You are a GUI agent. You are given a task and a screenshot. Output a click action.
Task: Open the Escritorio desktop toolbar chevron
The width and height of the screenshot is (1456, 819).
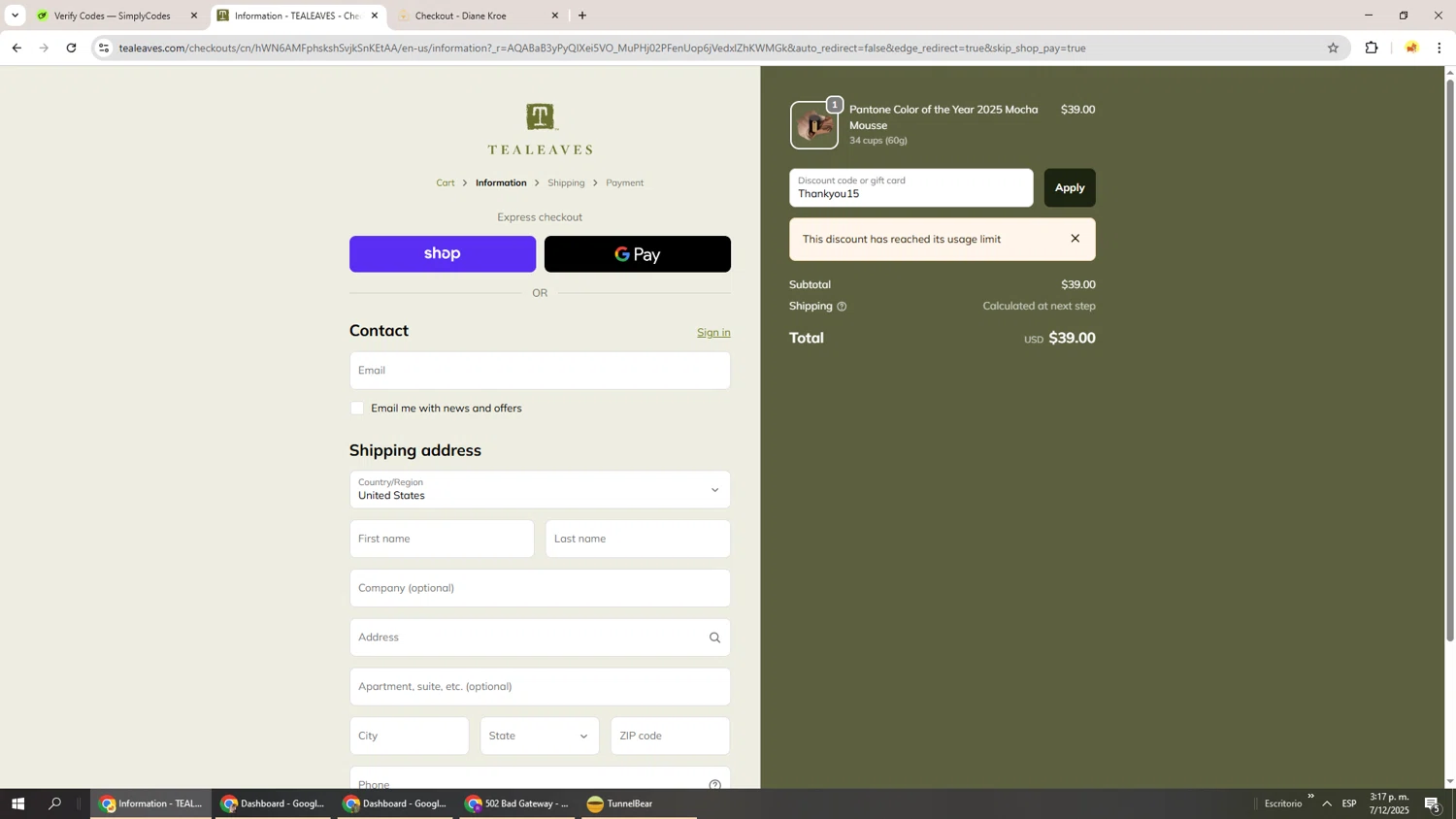coord(1310,797)
